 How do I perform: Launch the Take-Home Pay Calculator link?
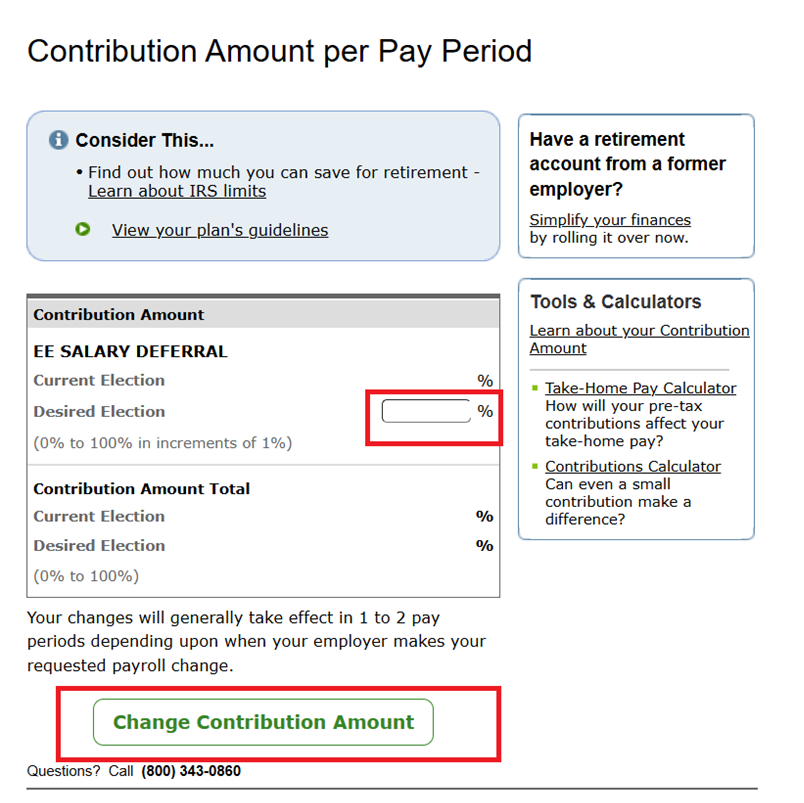pos(640,388)
